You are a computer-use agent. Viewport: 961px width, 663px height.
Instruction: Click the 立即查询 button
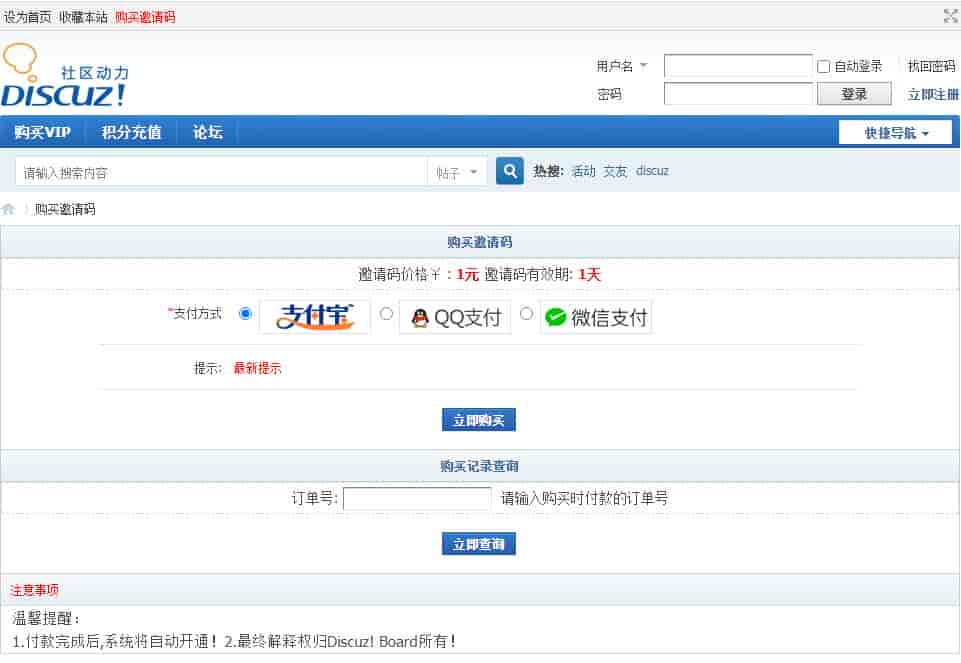click(x=479, y=544)
